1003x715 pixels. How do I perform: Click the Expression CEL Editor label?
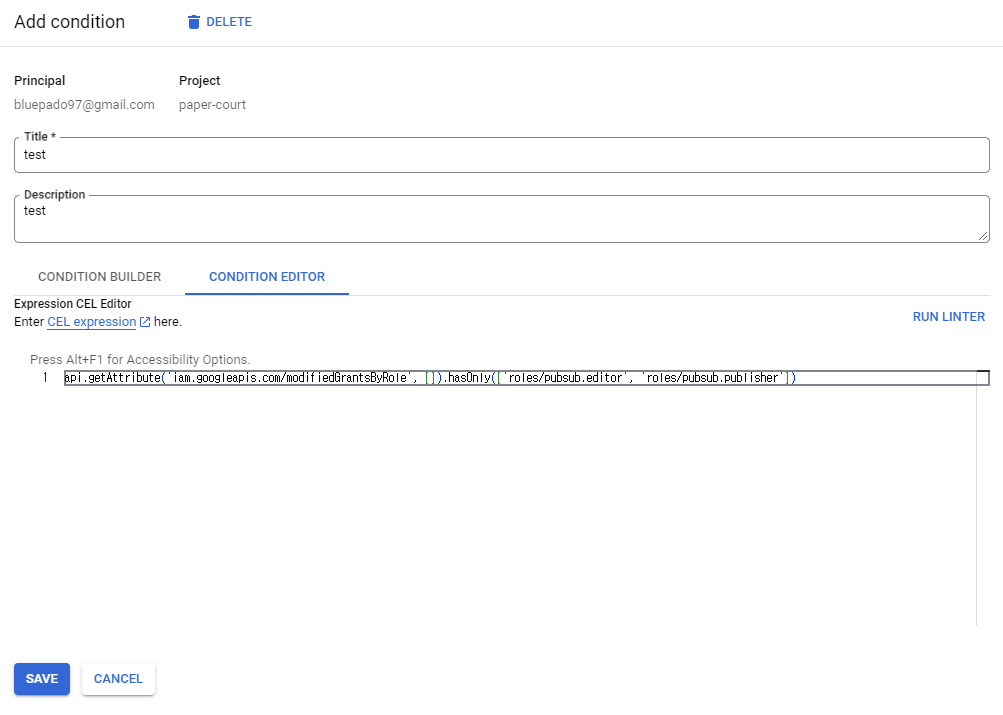73,304
